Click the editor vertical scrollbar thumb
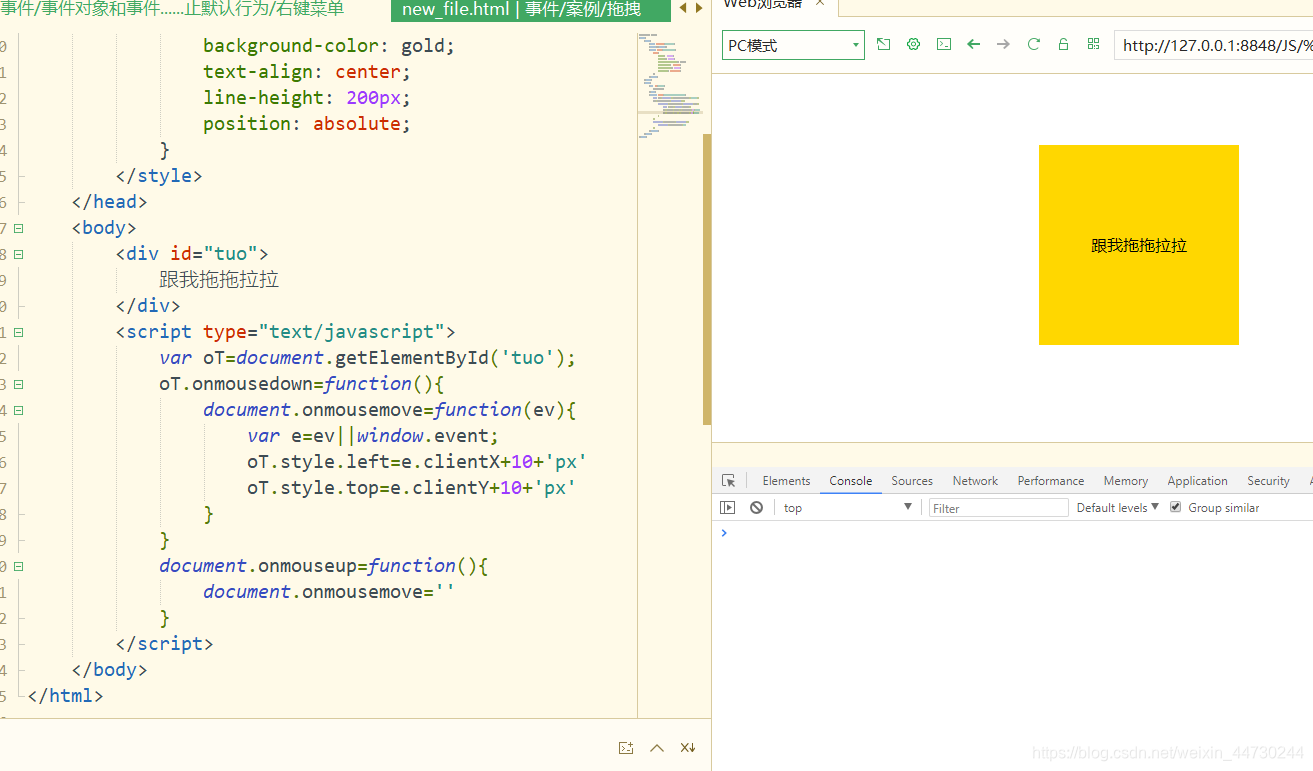The image size is (1313, 771). tap(707, 280)
